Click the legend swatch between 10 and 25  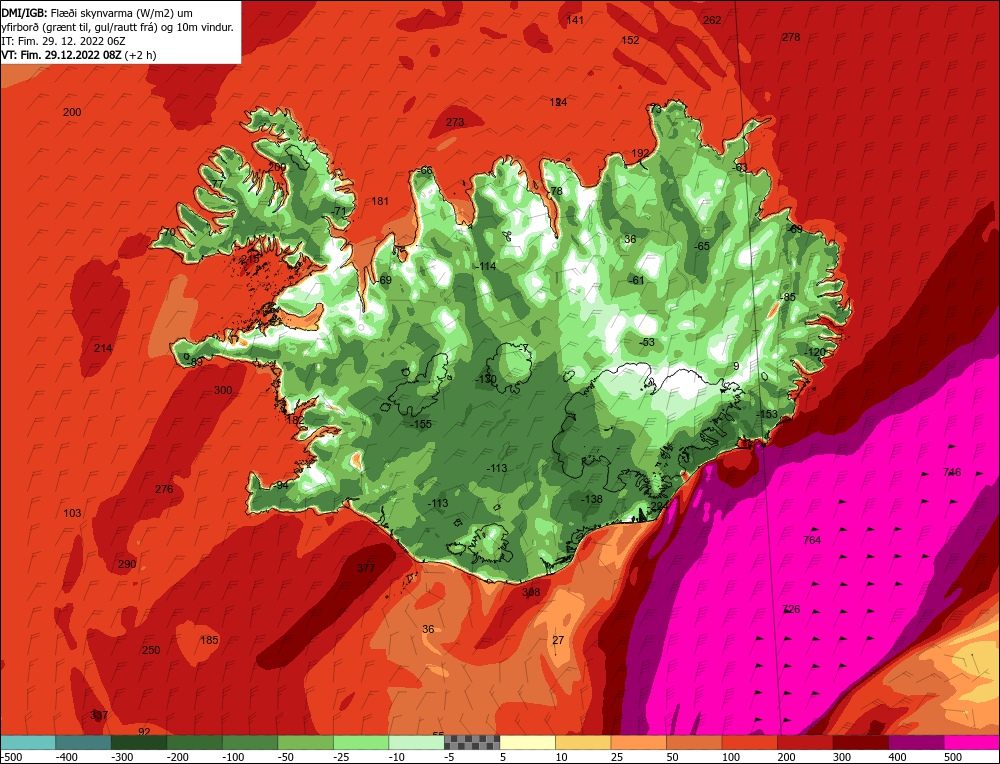click(583, 742)
